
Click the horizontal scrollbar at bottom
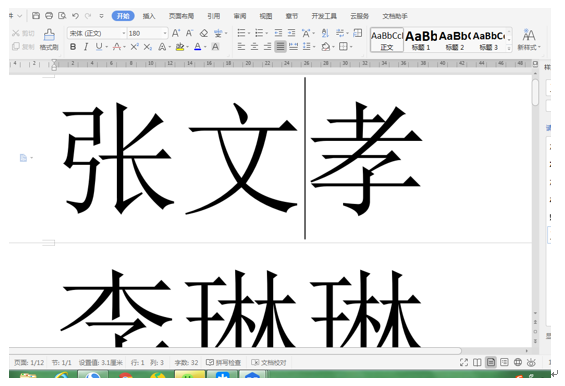[235, 351]
